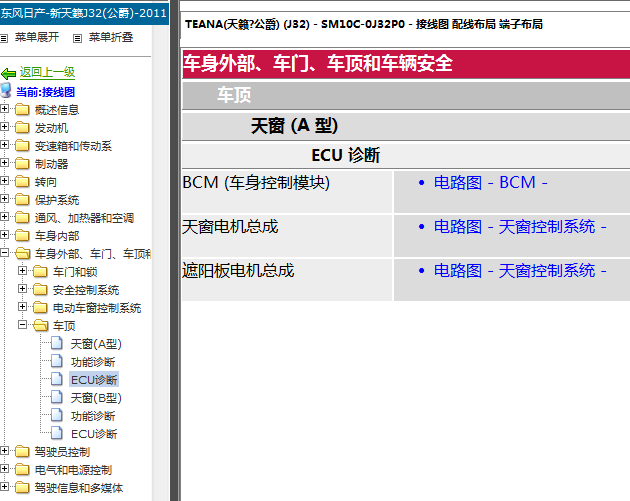Screen dimensions: 630x501
Task: Expand the 通风、加热器和空调 node
Action: (x=4, y=217)
